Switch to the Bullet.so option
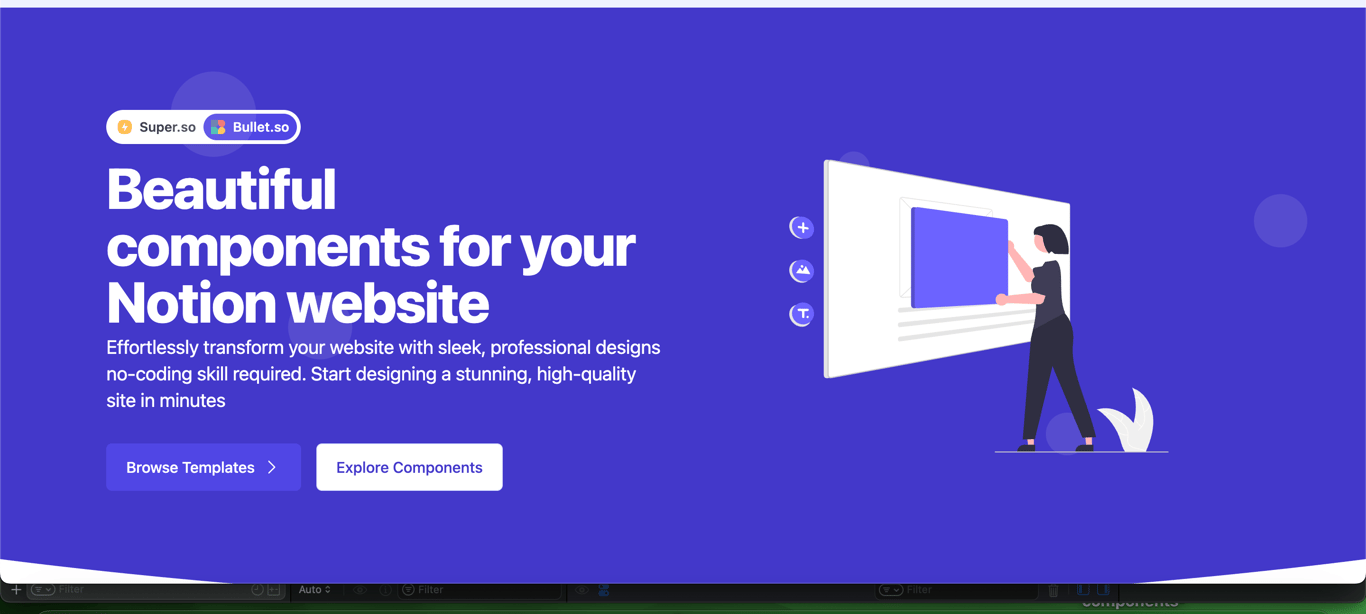The image size is (1366, 614). [250, 127]
